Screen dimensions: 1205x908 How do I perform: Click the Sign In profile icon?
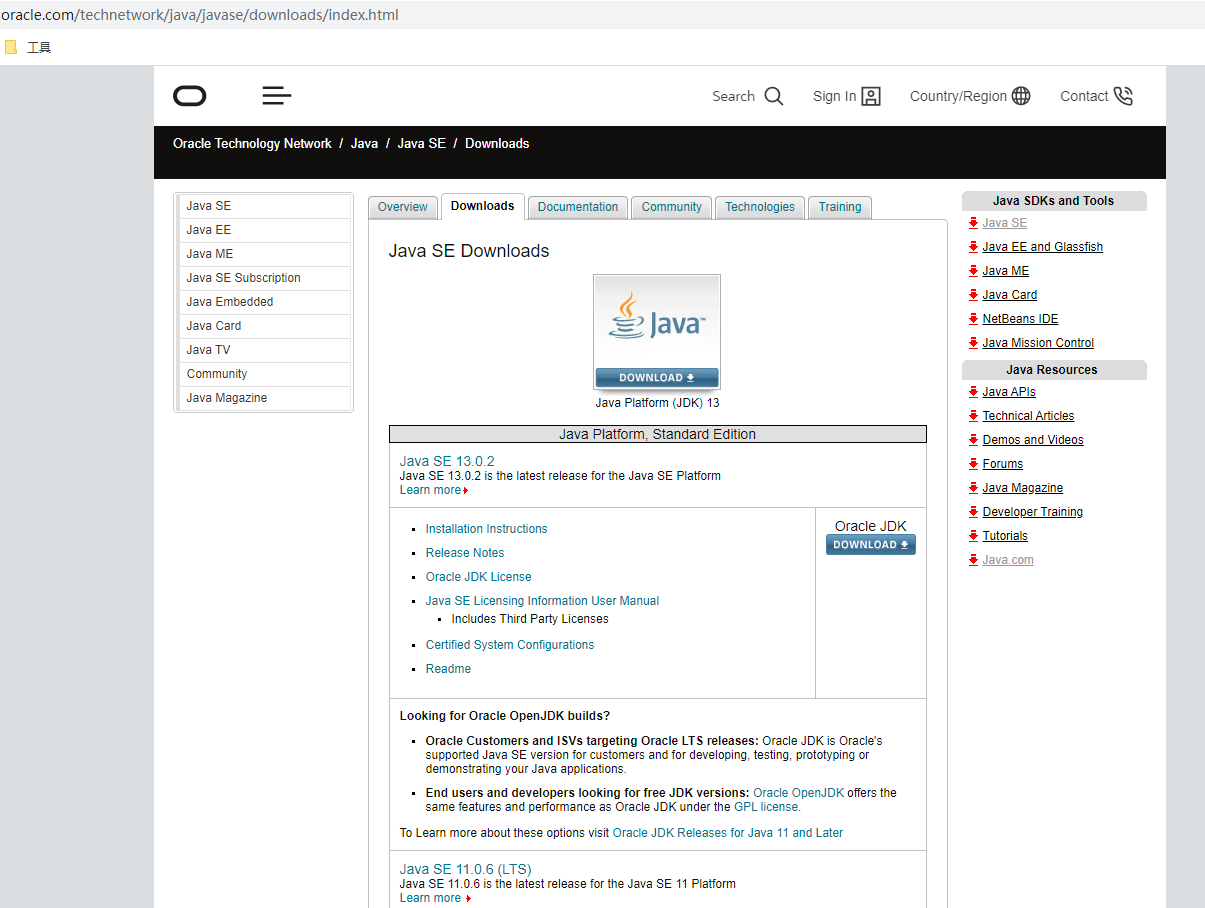coord(871,96)
